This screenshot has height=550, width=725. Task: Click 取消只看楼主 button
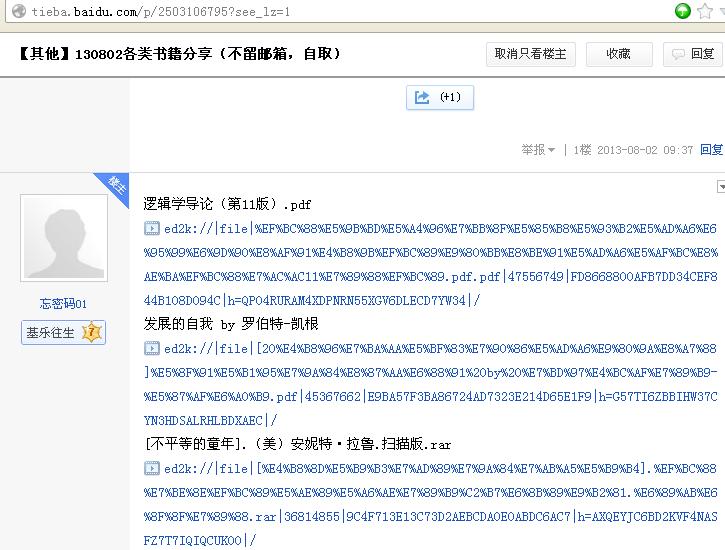[530, 54]
